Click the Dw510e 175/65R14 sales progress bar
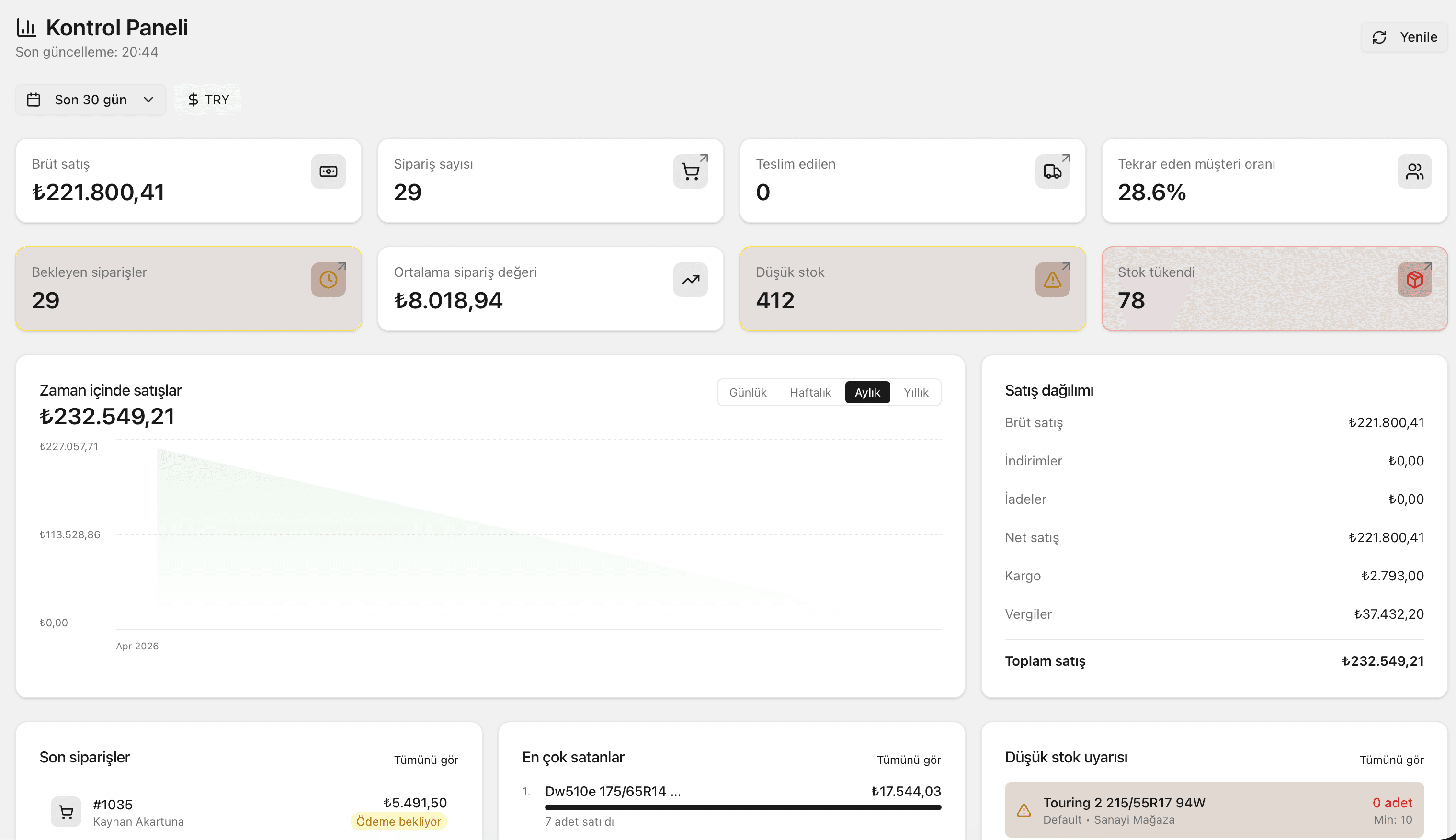The width and height of the screenshot is (1456, 840). pyautogui.click(x=743, y=808)
